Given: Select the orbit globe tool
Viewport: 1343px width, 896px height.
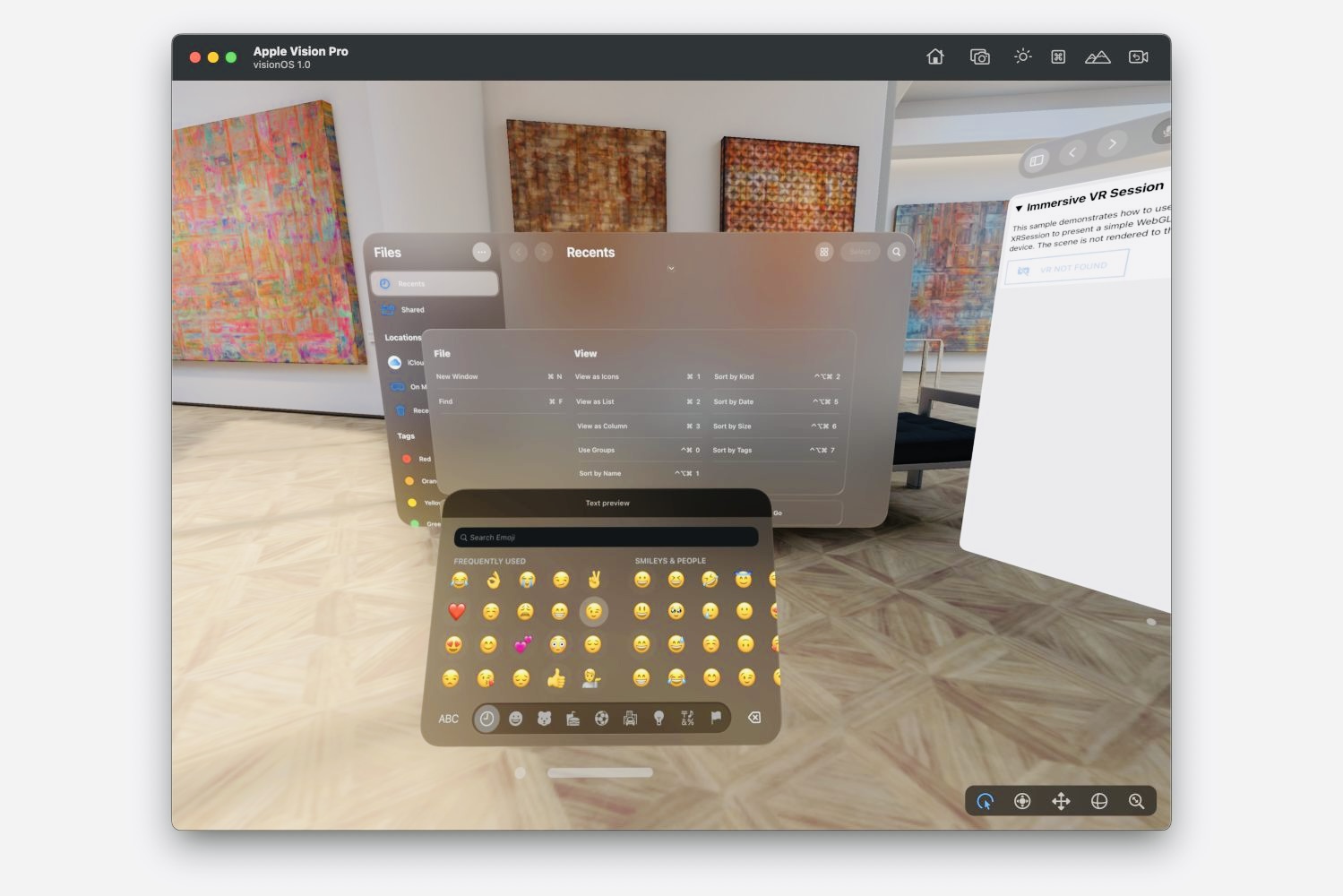Looking at the screenshot, I should point(1099,801).
